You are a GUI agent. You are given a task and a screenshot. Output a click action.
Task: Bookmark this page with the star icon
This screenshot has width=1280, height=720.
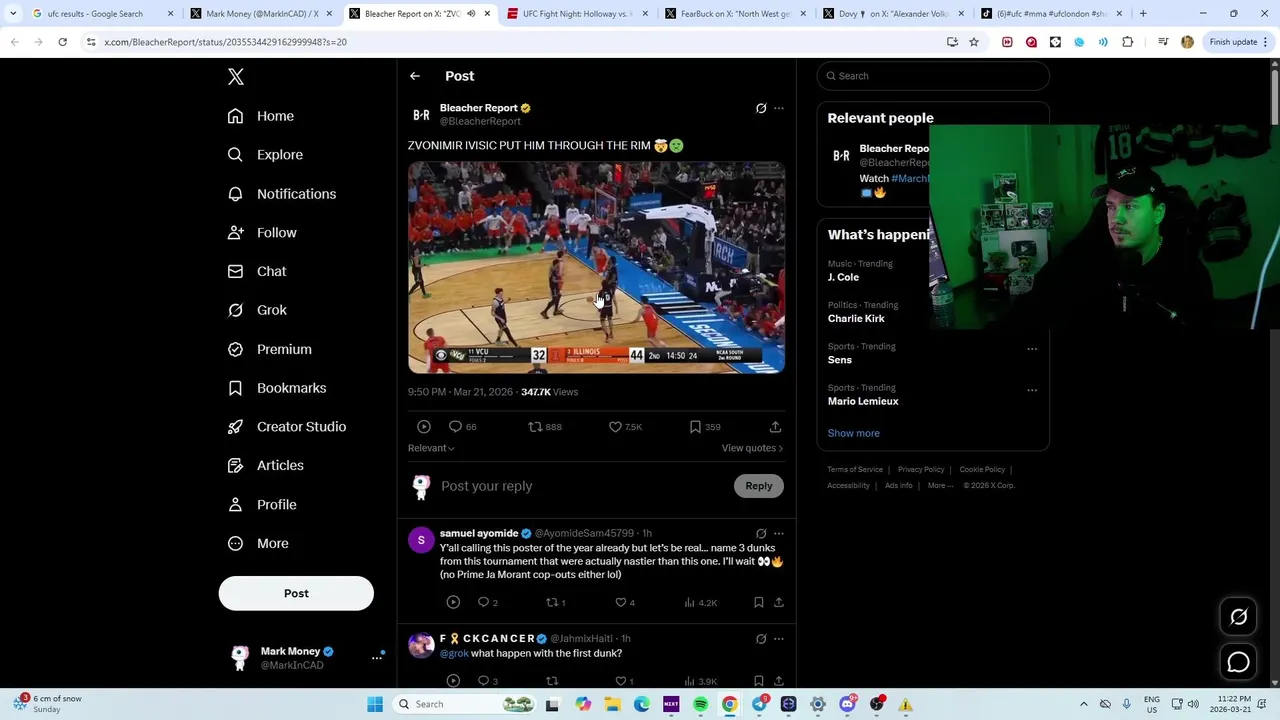point(974,42)
